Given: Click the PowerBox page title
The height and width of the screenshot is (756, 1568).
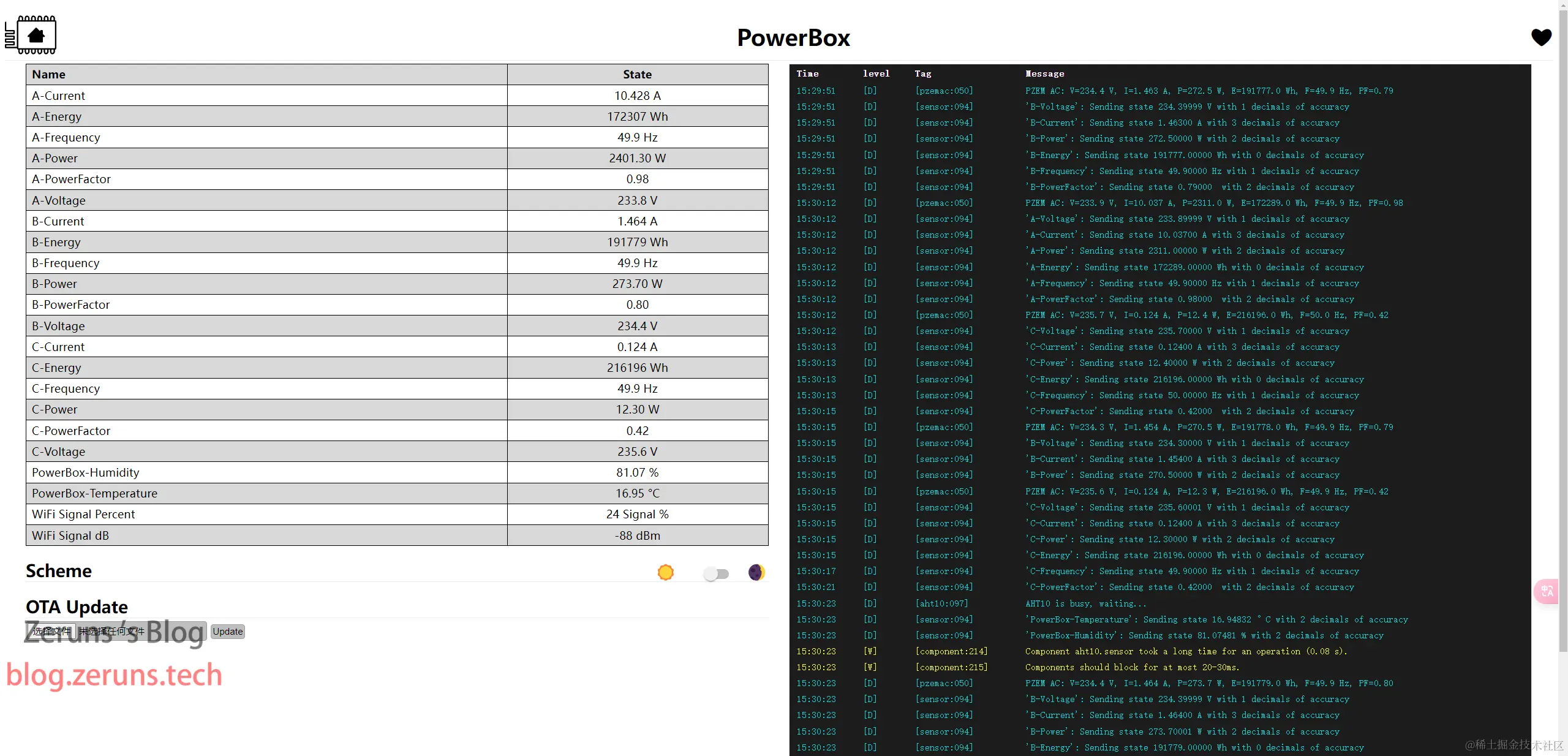Looking at the screenshot, I should click(793, 37).
